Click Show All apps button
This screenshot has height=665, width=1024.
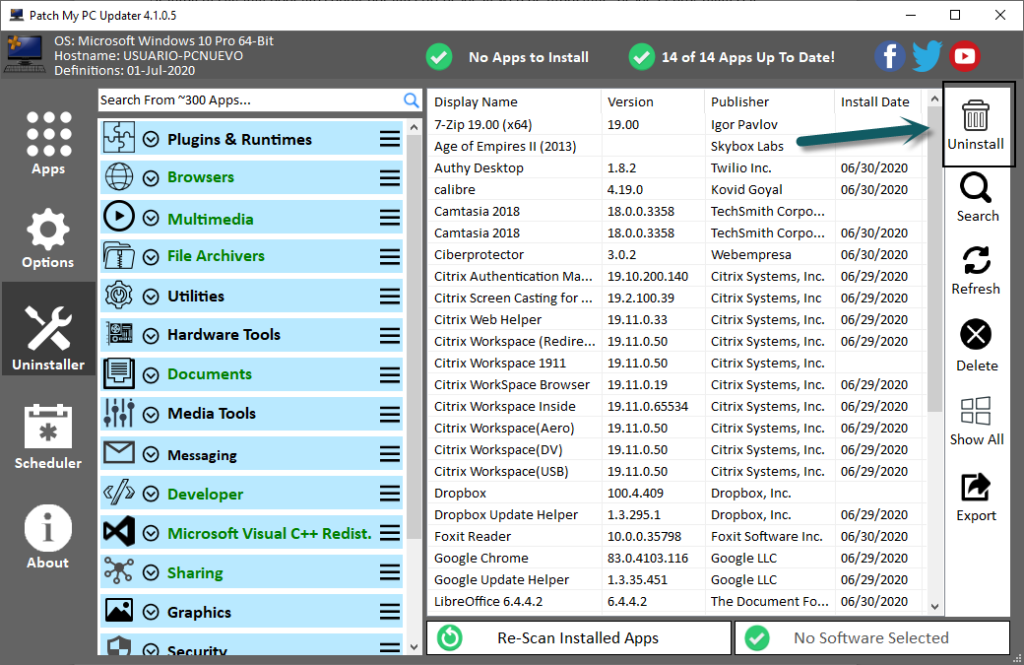click(976, 421)
